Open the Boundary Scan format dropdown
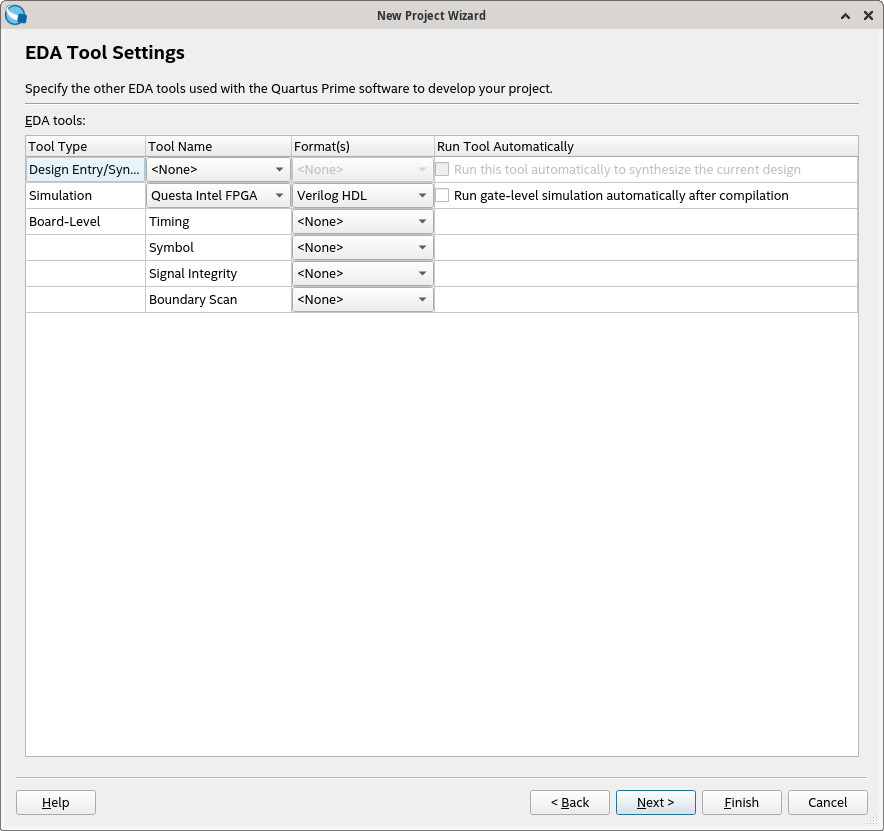 coord(363,299)
